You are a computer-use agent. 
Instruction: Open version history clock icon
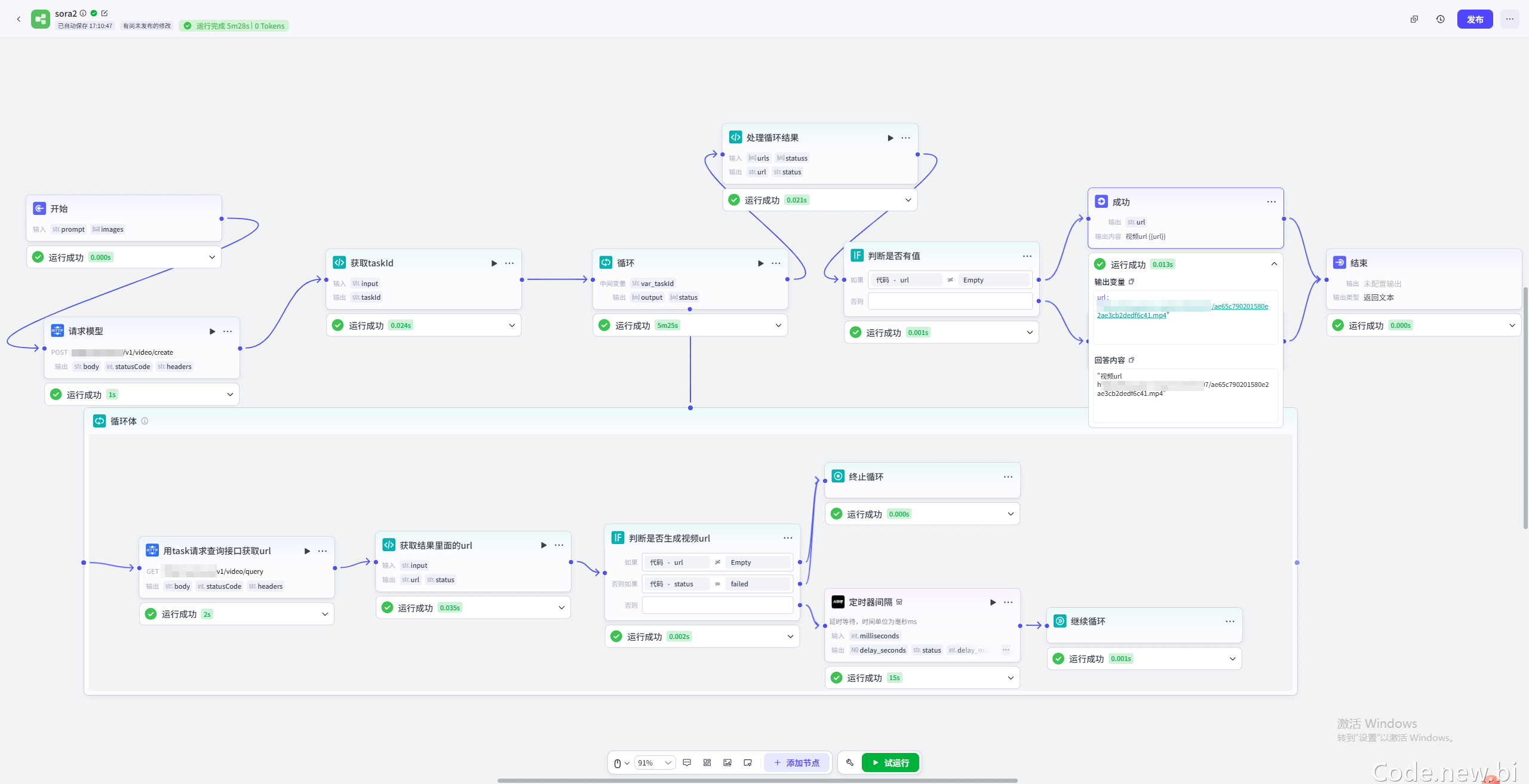[1441, 19]
